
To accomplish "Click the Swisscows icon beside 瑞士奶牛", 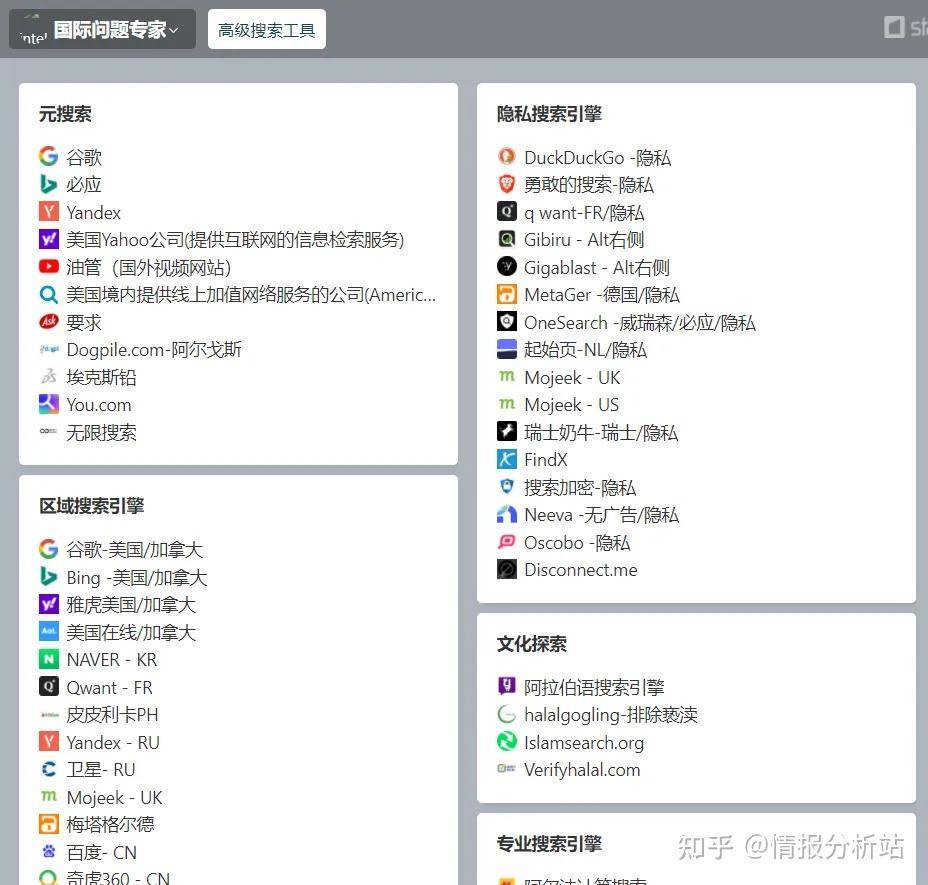I will pyautogui.click(x=507, y=432).
